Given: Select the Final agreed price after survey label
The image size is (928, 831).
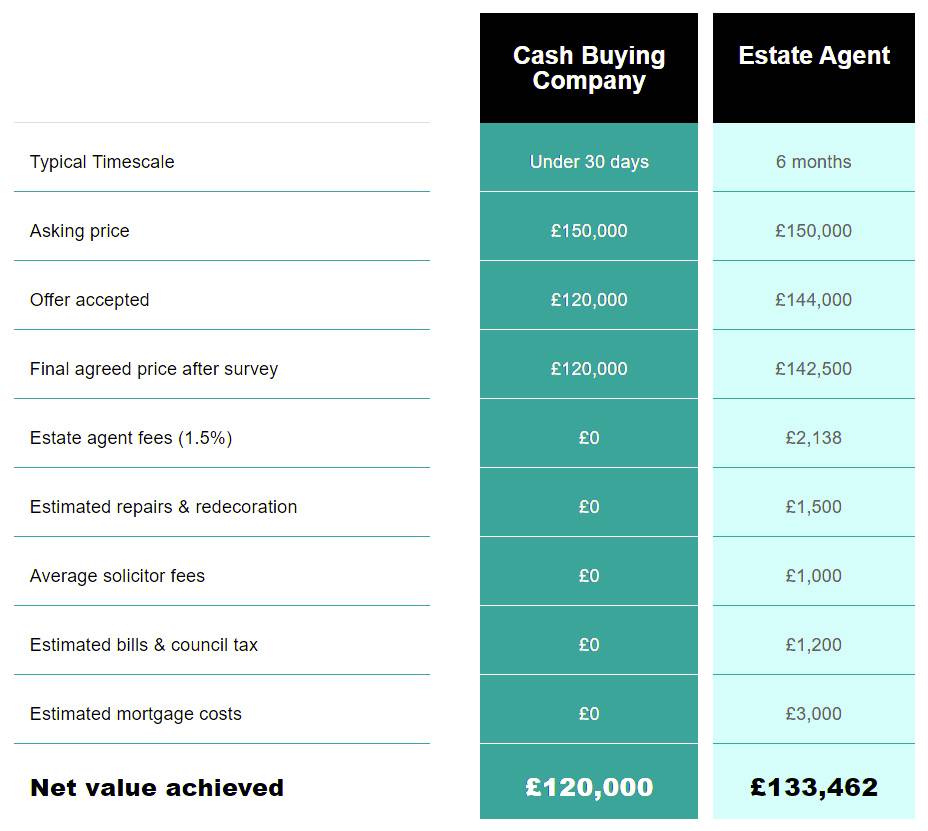Looking at the screenshot, I should pyautogui.click(x=154, y=369).
